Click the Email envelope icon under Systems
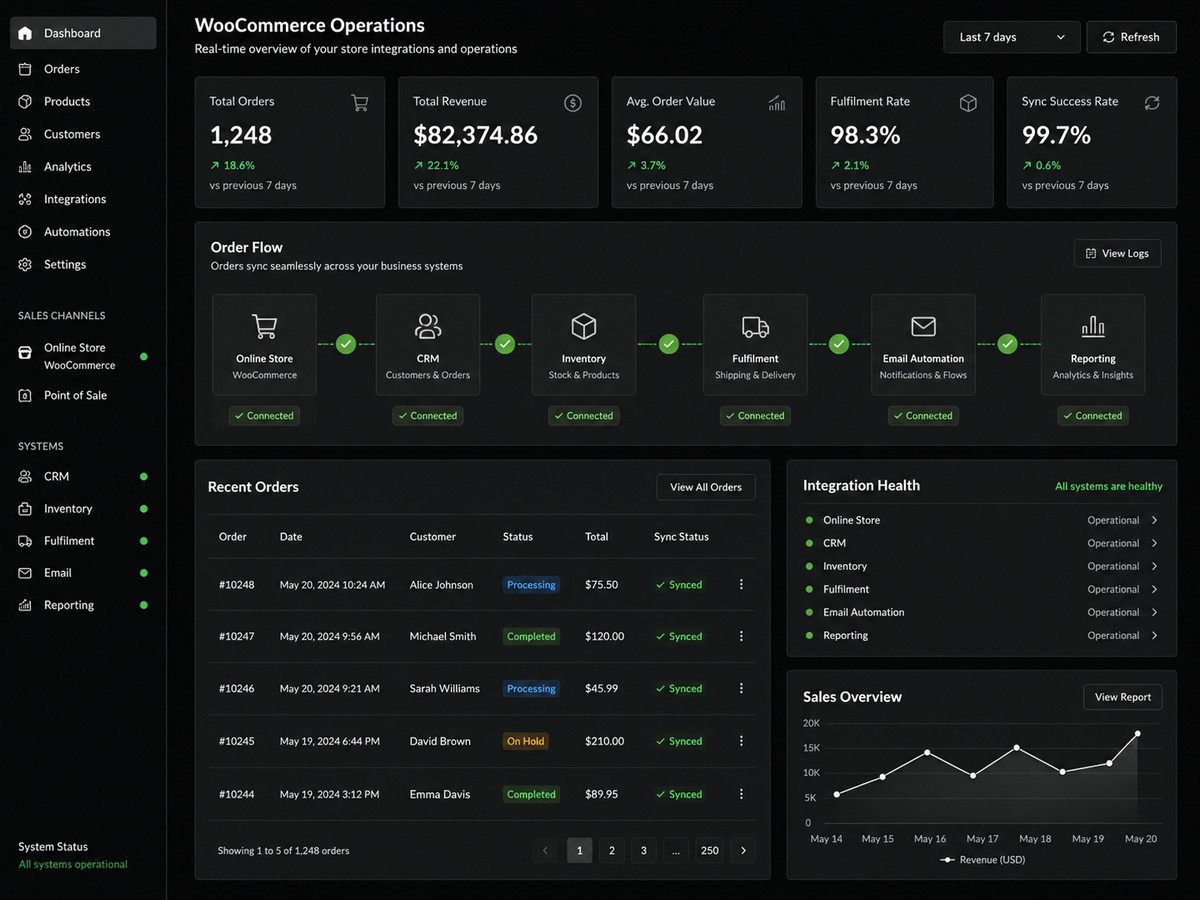This screenshot has height=900, width=1200. click(x=25, y=573)
